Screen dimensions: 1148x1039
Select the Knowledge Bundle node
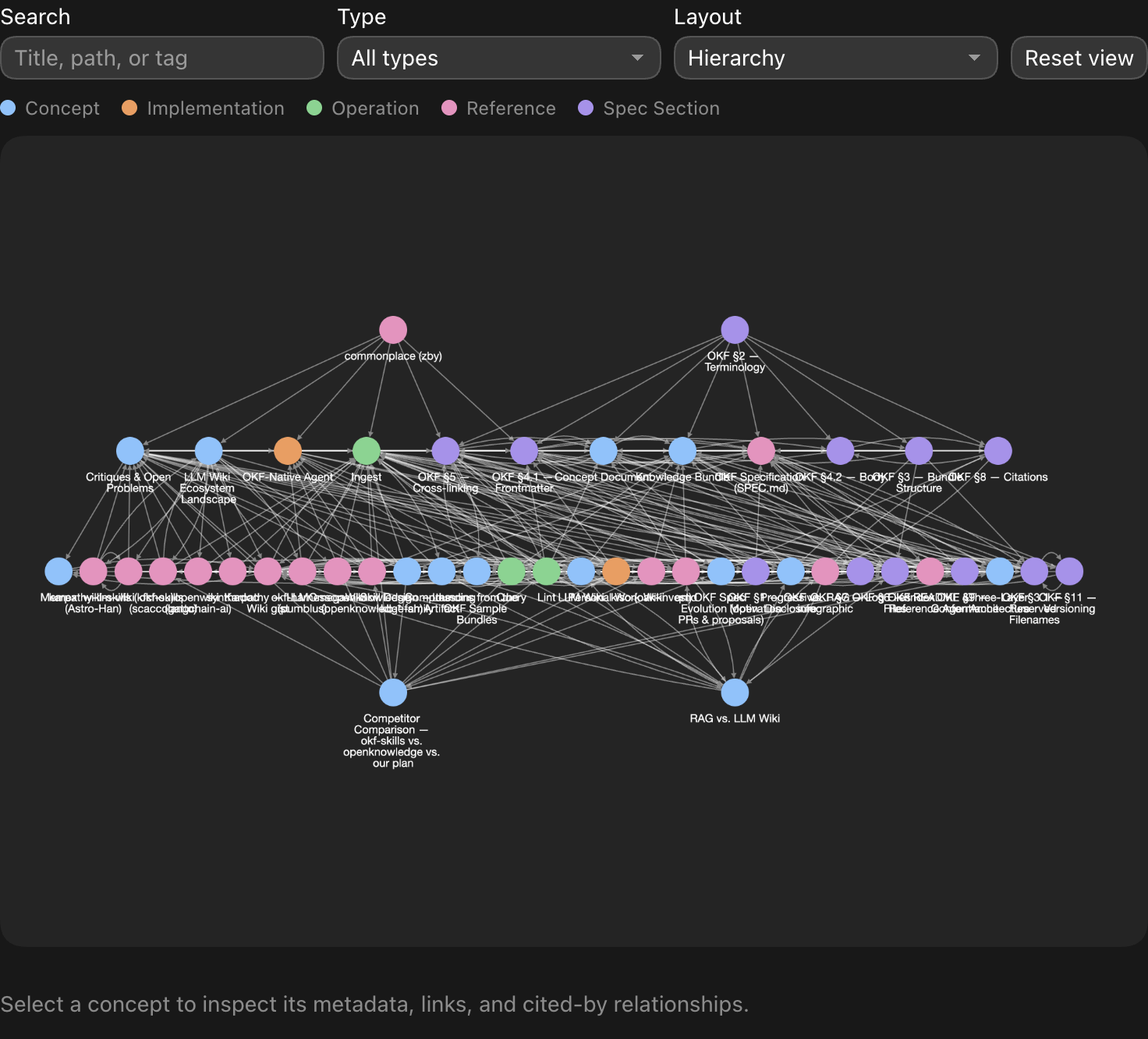coord(682,451)
